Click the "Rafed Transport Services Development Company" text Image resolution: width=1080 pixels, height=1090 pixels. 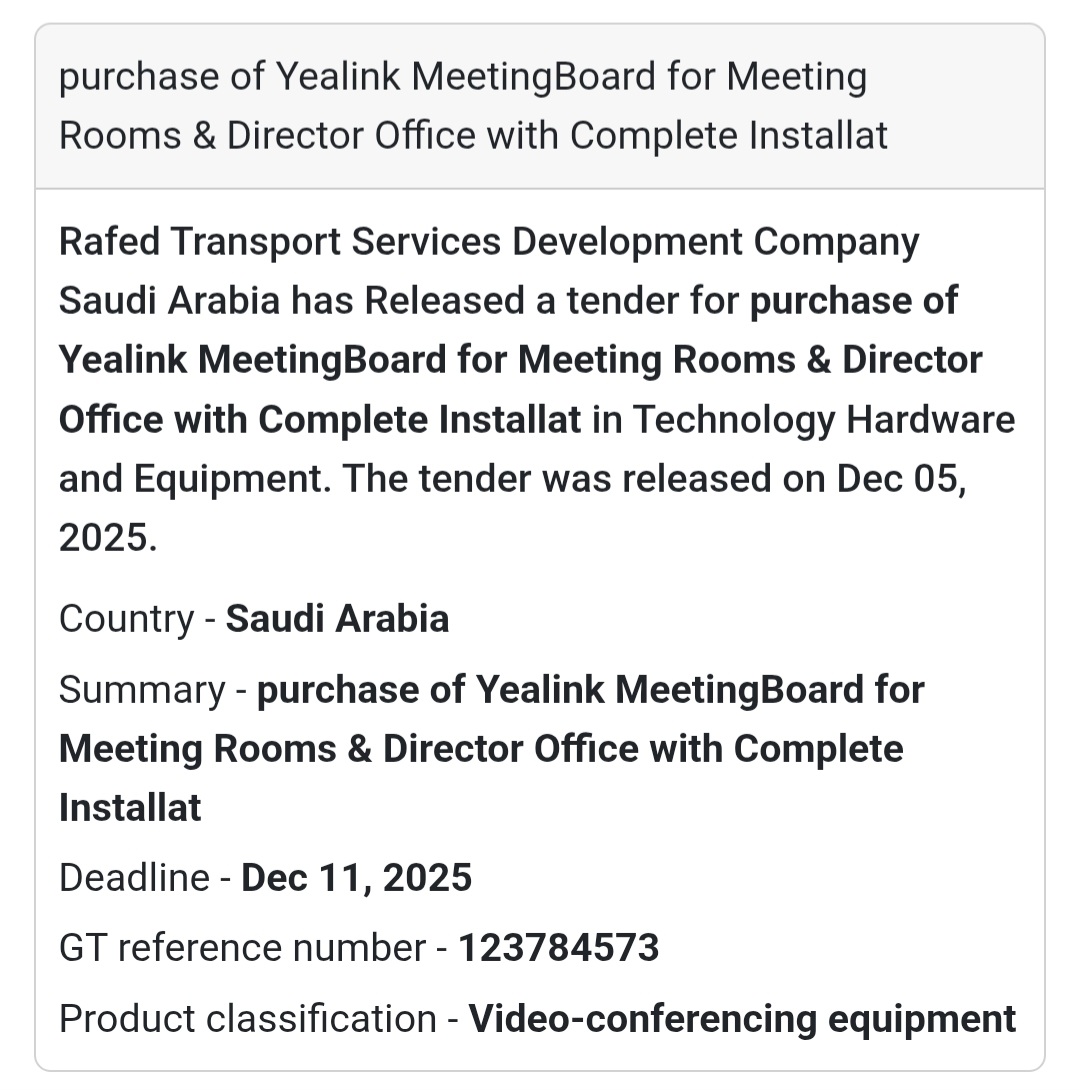click(489, 242)
